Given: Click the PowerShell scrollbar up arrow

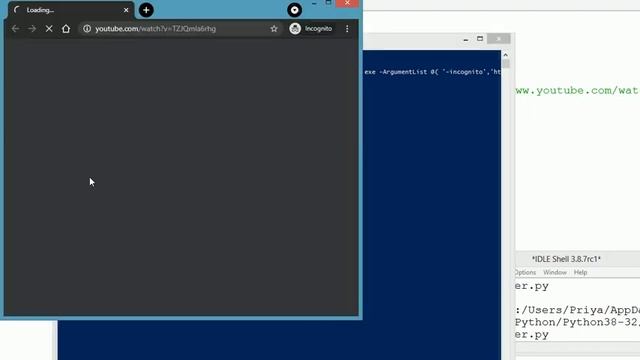Looking at the screenshot, I should 506,55.
